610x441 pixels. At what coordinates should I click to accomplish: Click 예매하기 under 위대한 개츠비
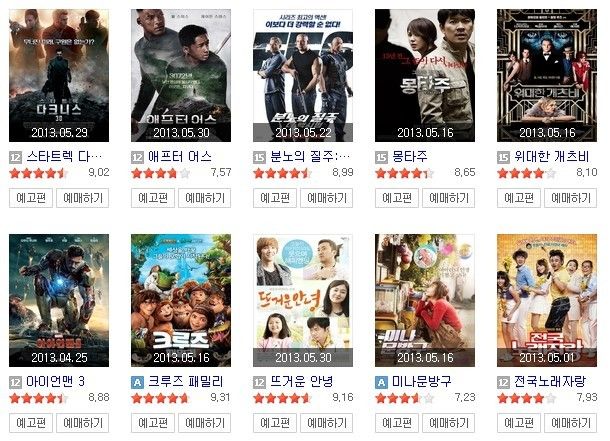coord(570,198)
